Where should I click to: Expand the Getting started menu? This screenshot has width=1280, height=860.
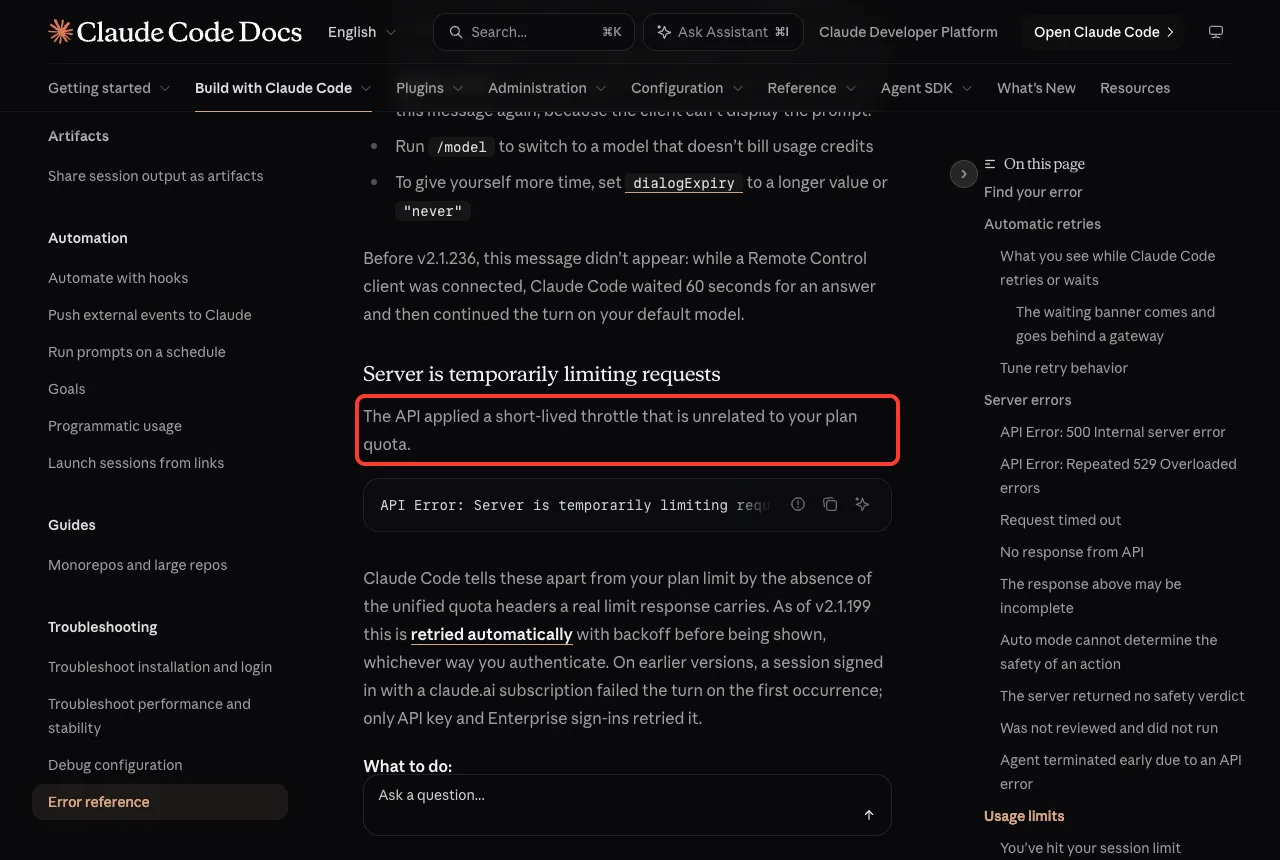click(x=109, y=88)
